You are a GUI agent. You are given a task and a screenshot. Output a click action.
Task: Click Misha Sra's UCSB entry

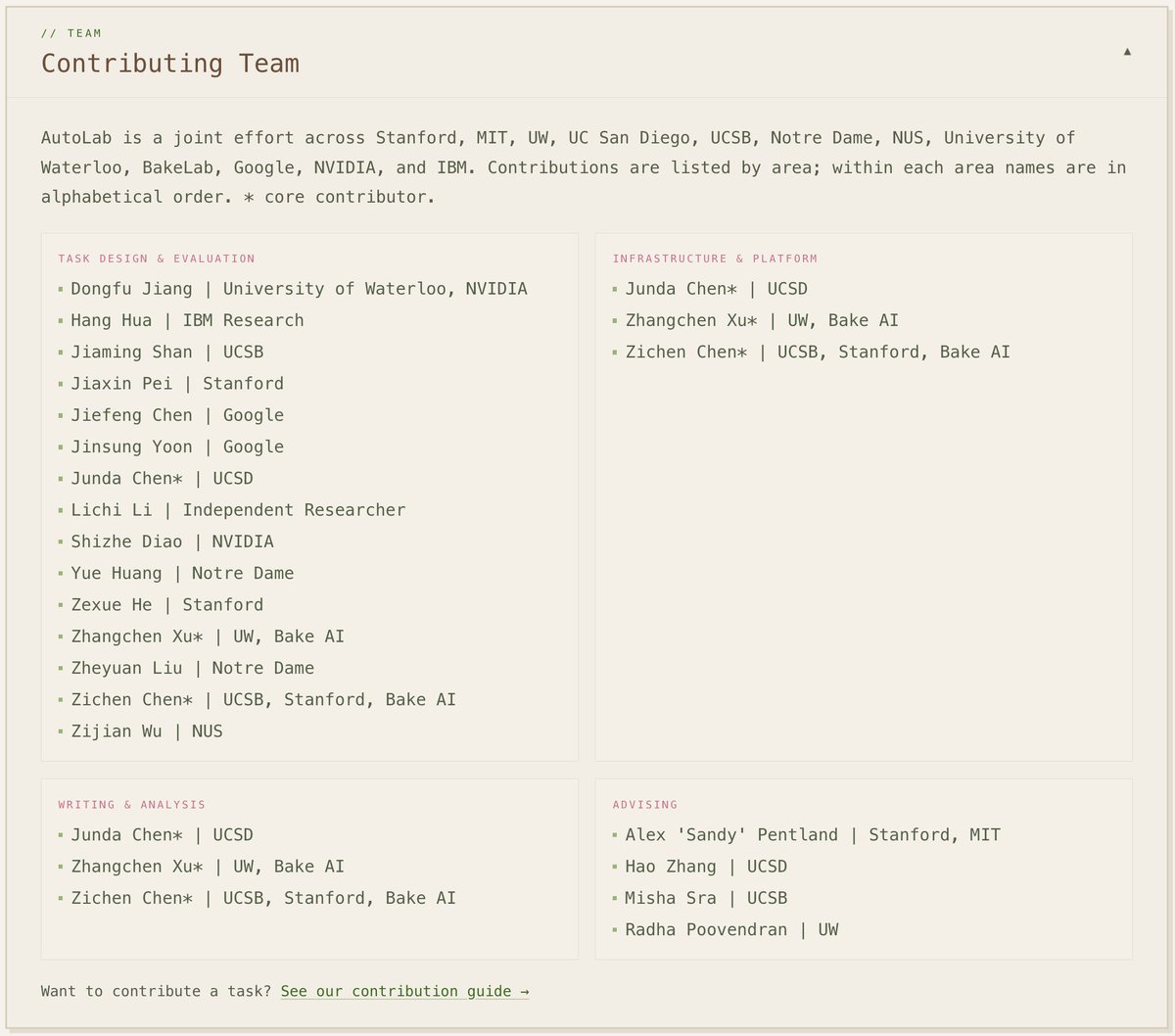(706, 898)
